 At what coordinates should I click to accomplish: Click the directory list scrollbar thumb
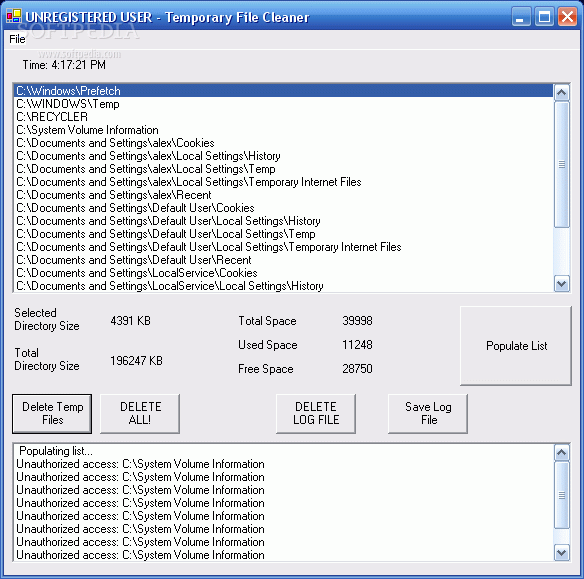tap(562, 164)
